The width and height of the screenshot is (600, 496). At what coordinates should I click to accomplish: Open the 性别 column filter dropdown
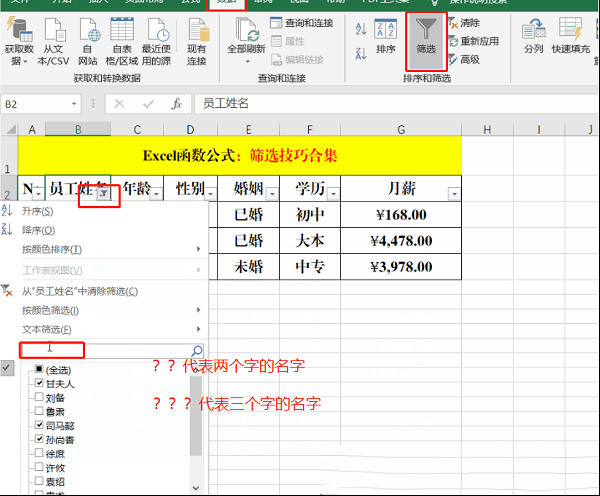(210, 194)
